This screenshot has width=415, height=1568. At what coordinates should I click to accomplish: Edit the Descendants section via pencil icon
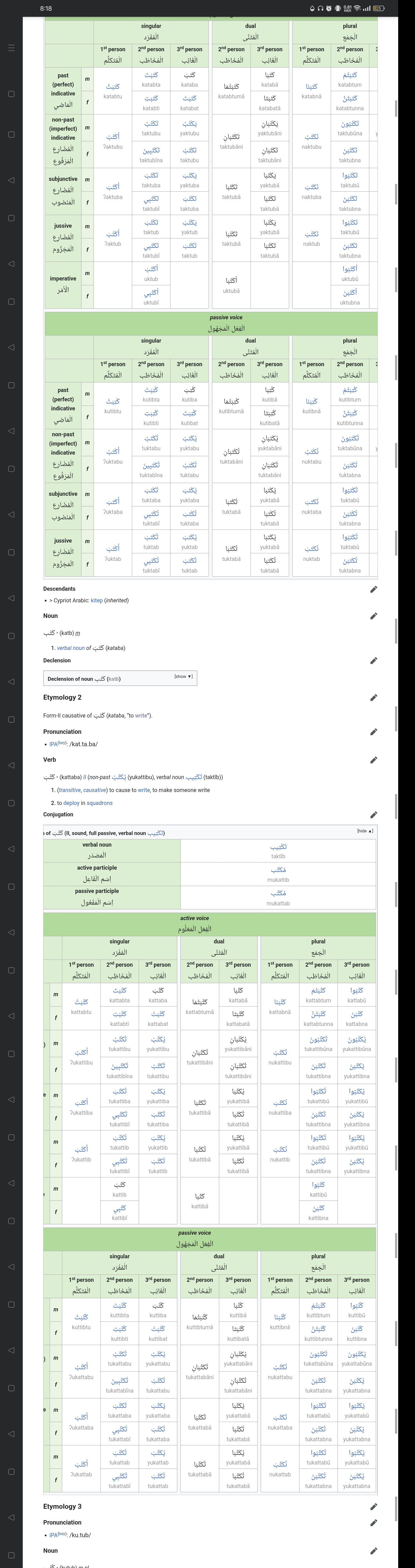[374, 589]
